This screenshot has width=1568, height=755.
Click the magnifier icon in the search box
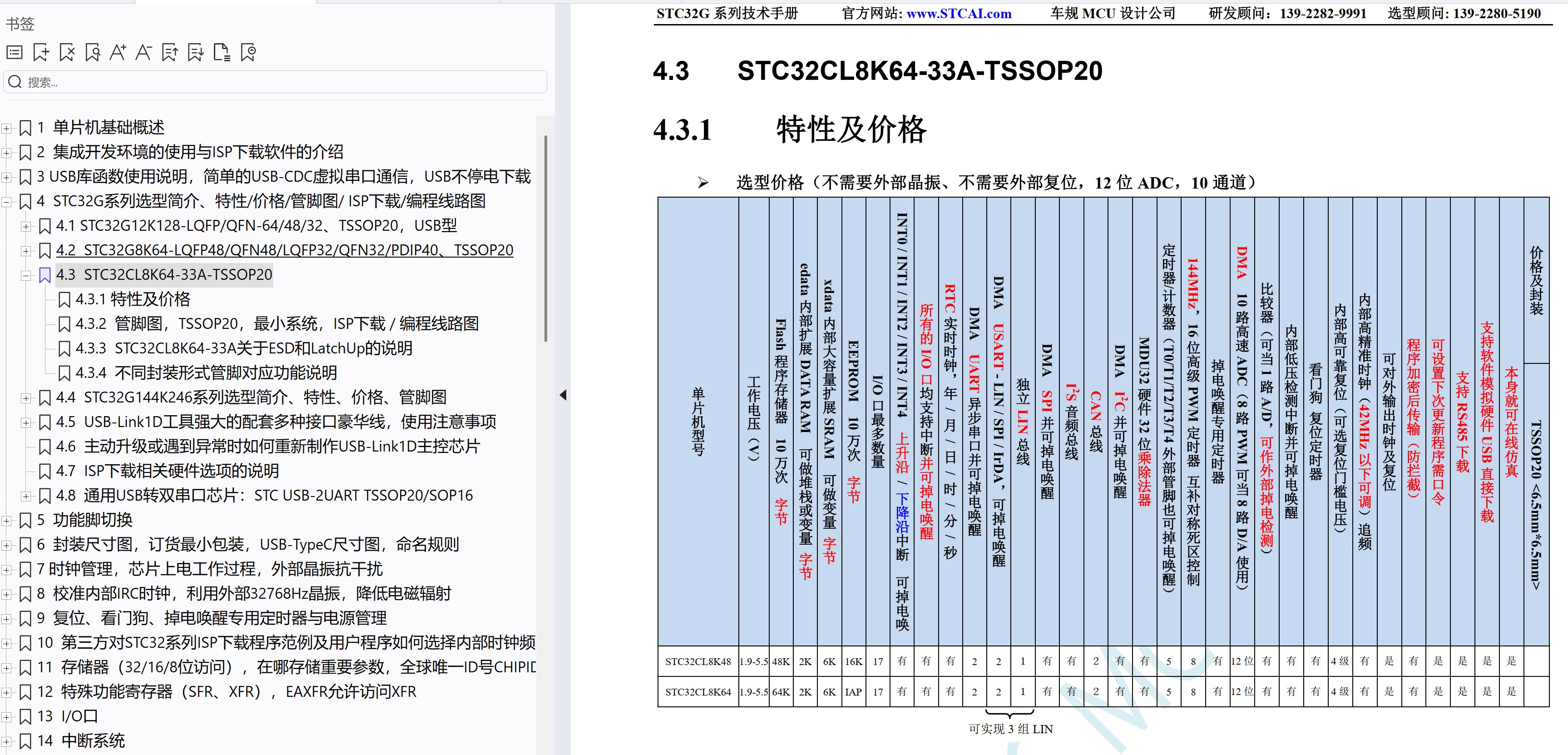(x=15, y=82)
